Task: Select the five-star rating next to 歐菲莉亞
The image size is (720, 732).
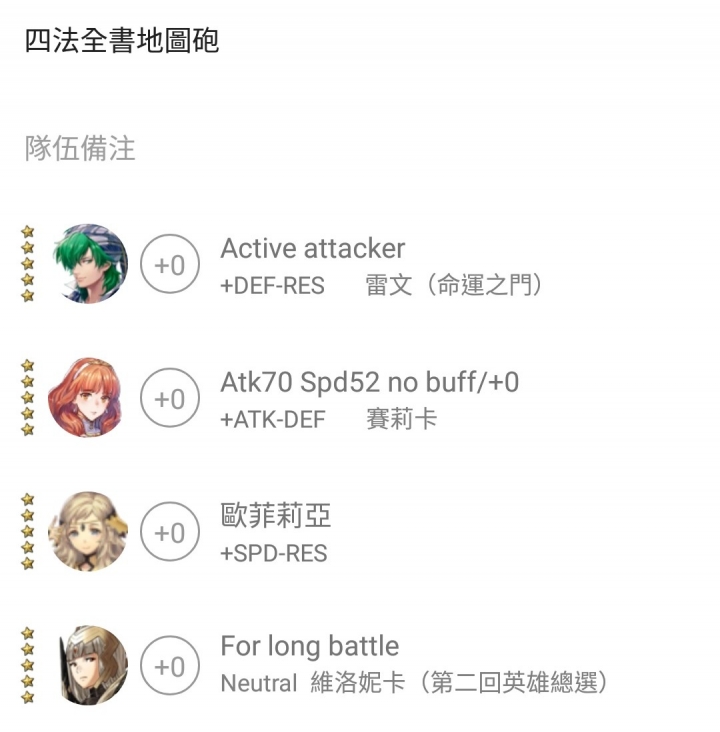Action: (x=28, y=531)
